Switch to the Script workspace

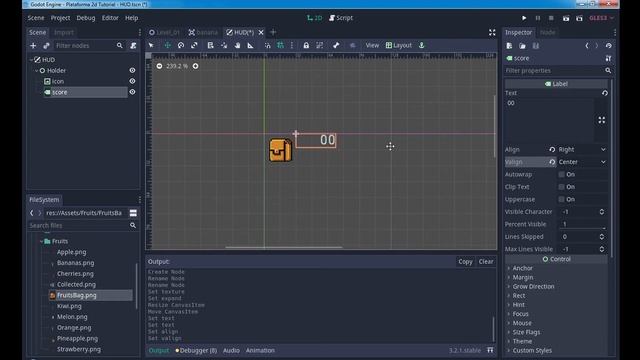(341, 18)
